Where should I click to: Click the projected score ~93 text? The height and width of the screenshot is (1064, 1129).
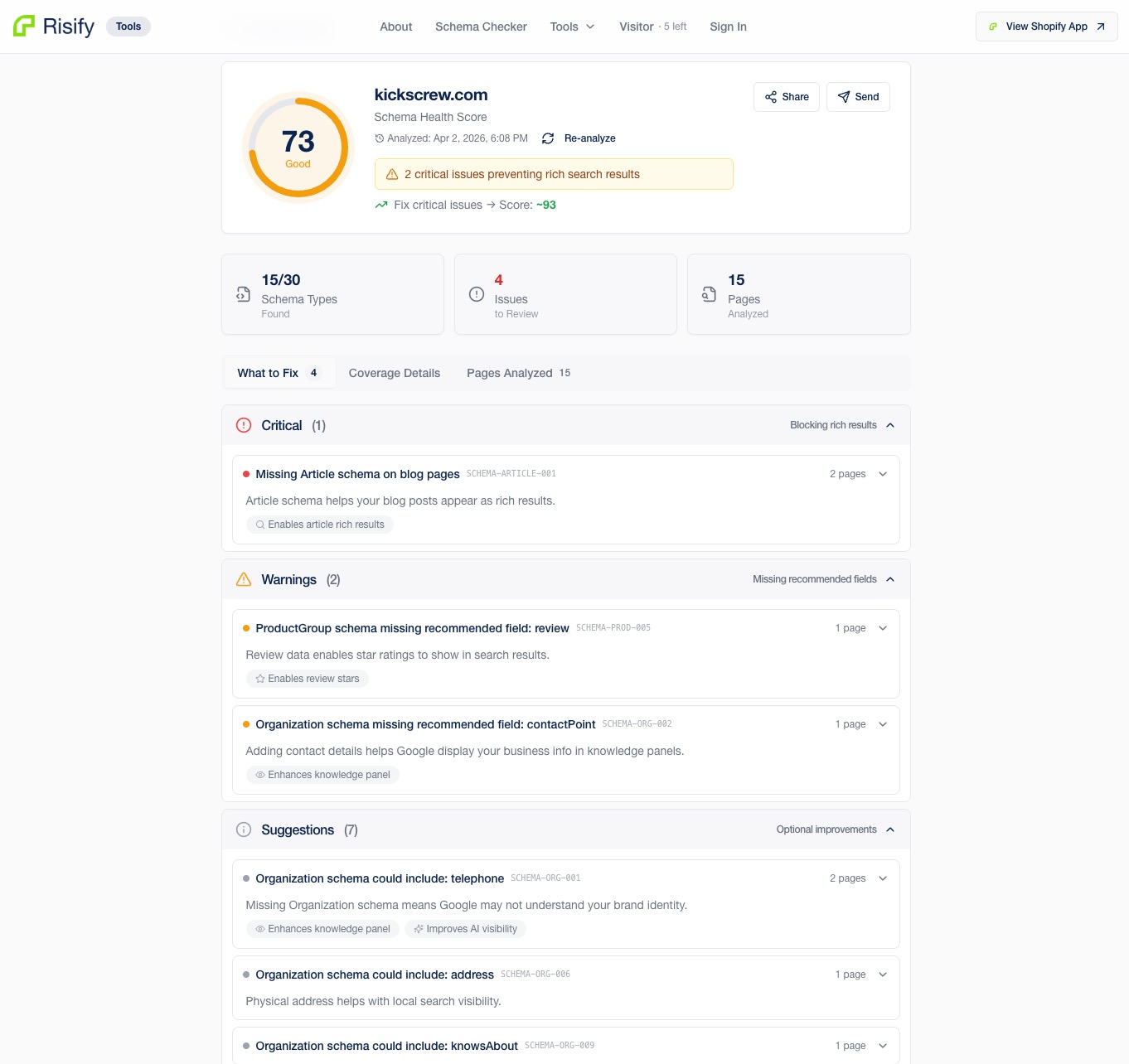coord(546,205)
